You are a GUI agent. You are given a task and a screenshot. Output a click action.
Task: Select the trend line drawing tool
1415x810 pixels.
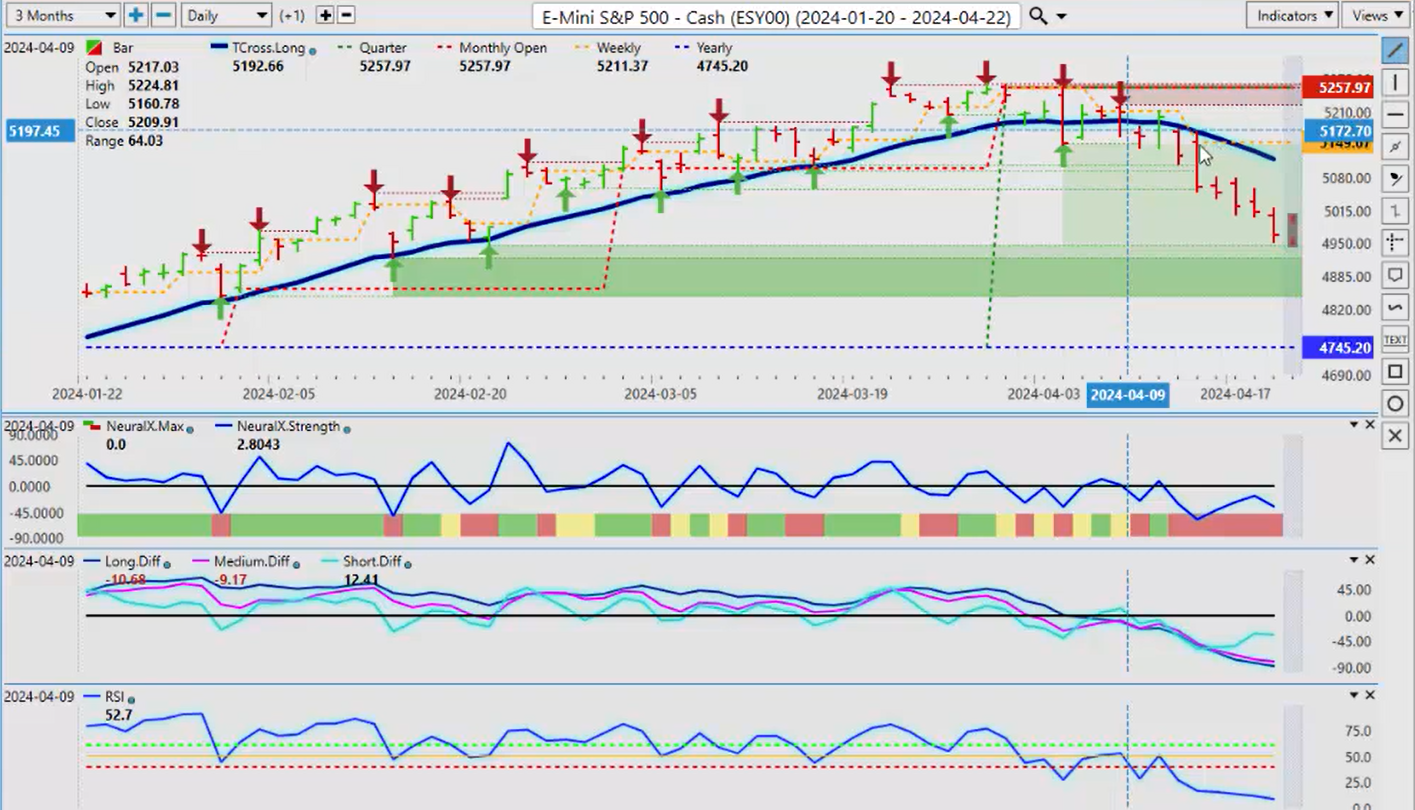tap(1395, 49)
